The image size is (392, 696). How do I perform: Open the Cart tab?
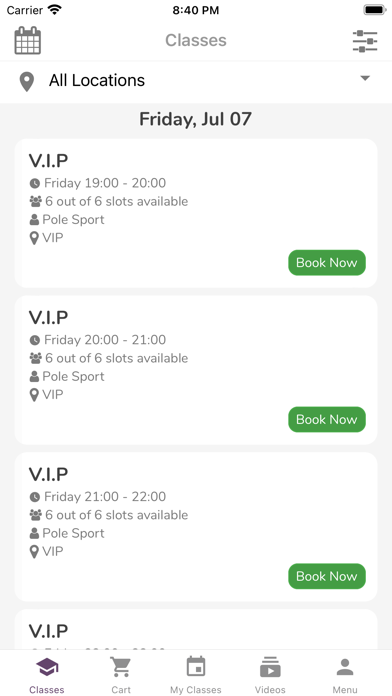pyautogui.click(x=121, y=674)
